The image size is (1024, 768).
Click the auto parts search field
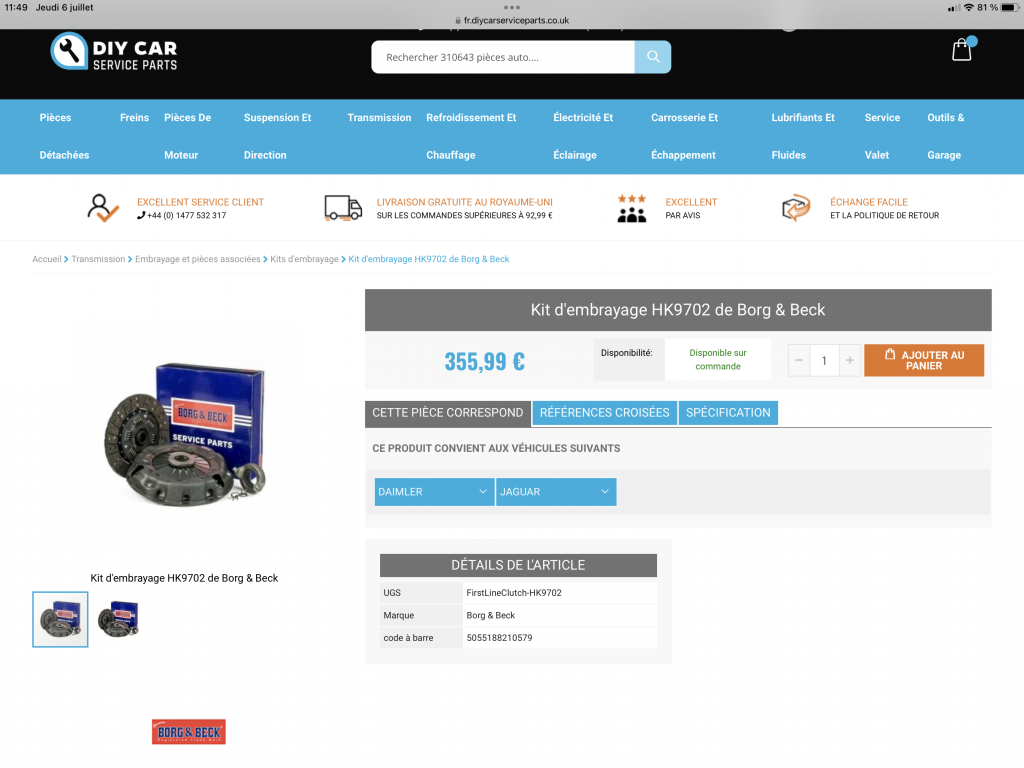coord(502,57)
